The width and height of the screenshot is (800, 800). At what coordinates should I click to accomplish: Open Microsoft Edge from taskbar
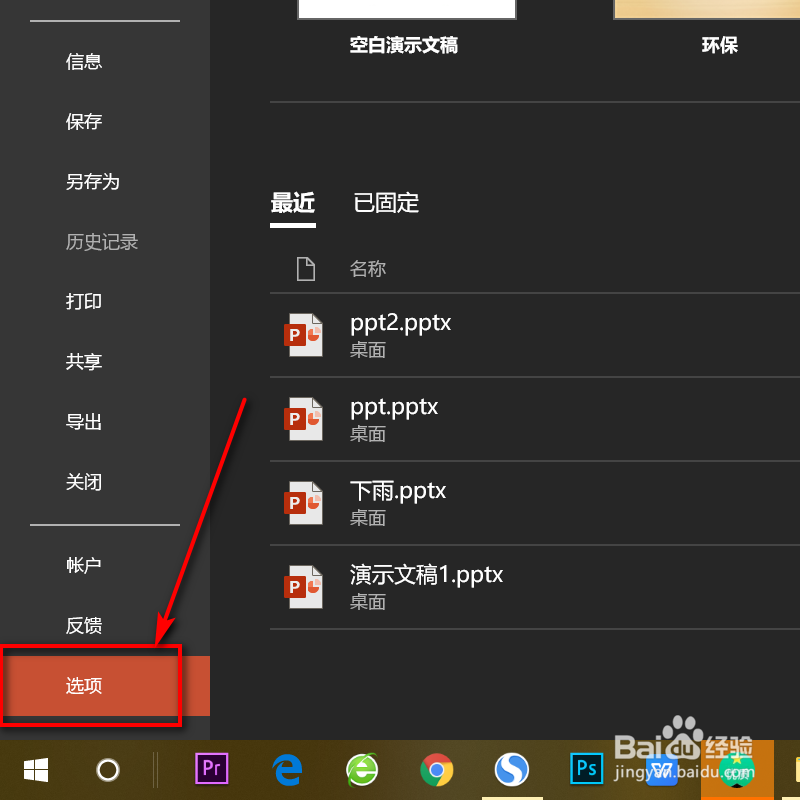[287, 769]
